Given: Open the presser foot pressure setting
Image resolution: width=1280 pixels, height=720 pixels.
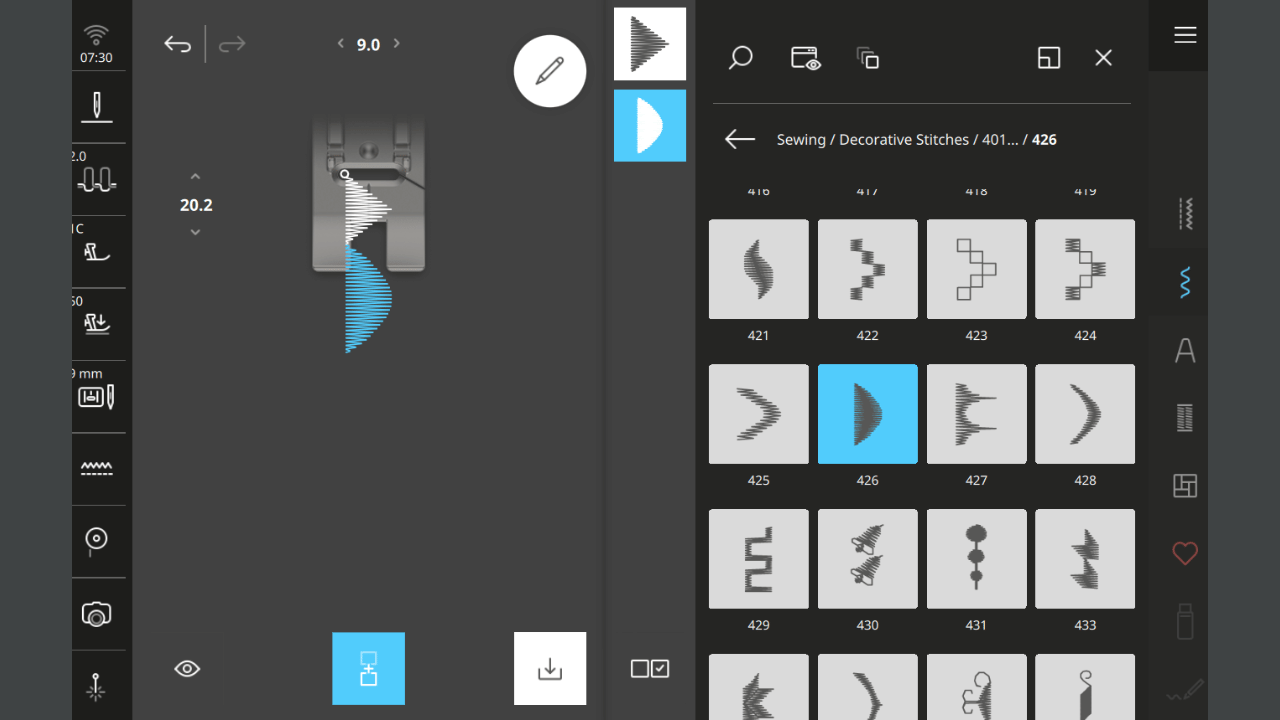Looking at the screenshot, I should pyautogui.click(x=97, y=324).
